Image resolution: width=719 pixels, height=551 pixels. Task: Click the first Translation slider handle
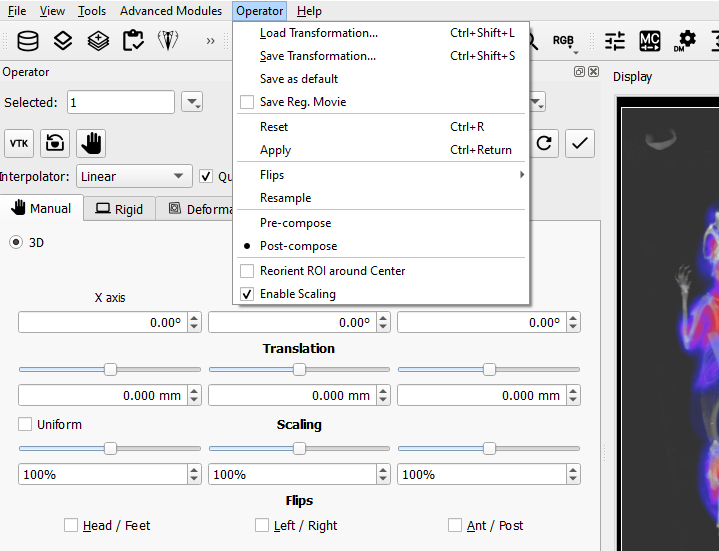tap(110, 369)
